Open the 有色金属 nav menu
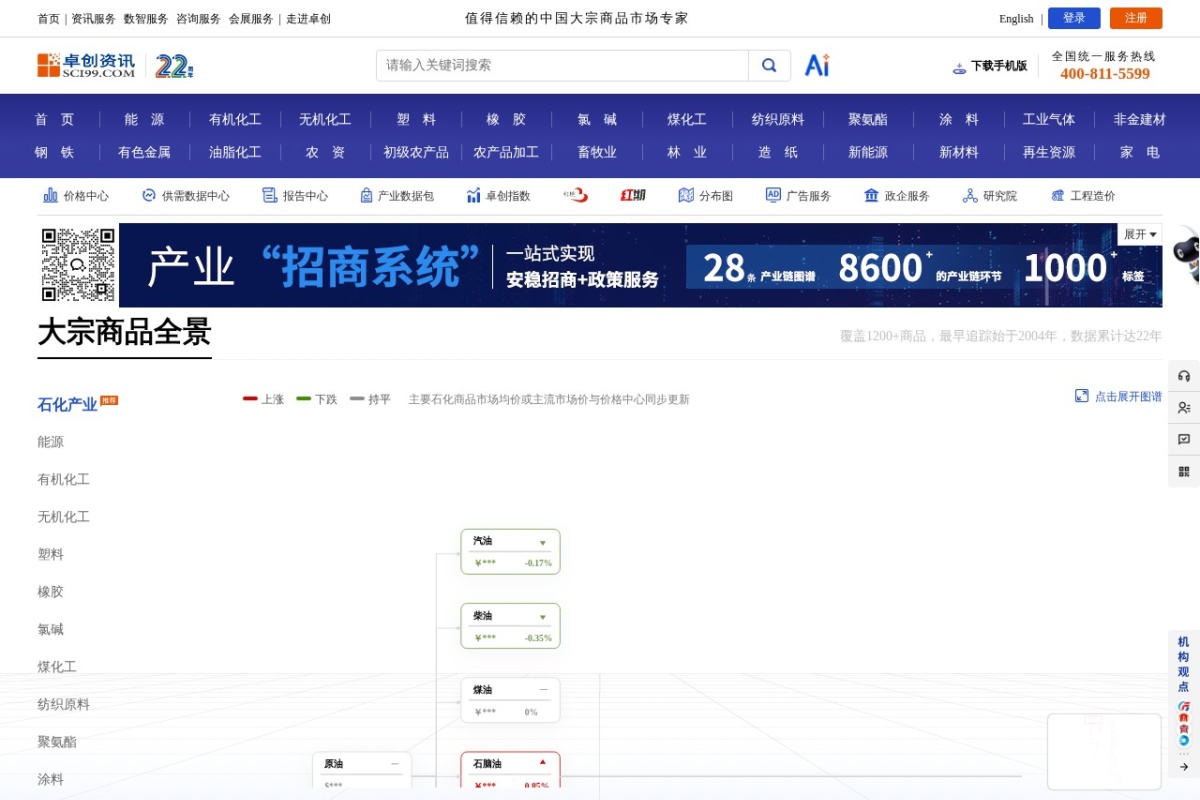The image size is (1200, 800). [145, 152]
